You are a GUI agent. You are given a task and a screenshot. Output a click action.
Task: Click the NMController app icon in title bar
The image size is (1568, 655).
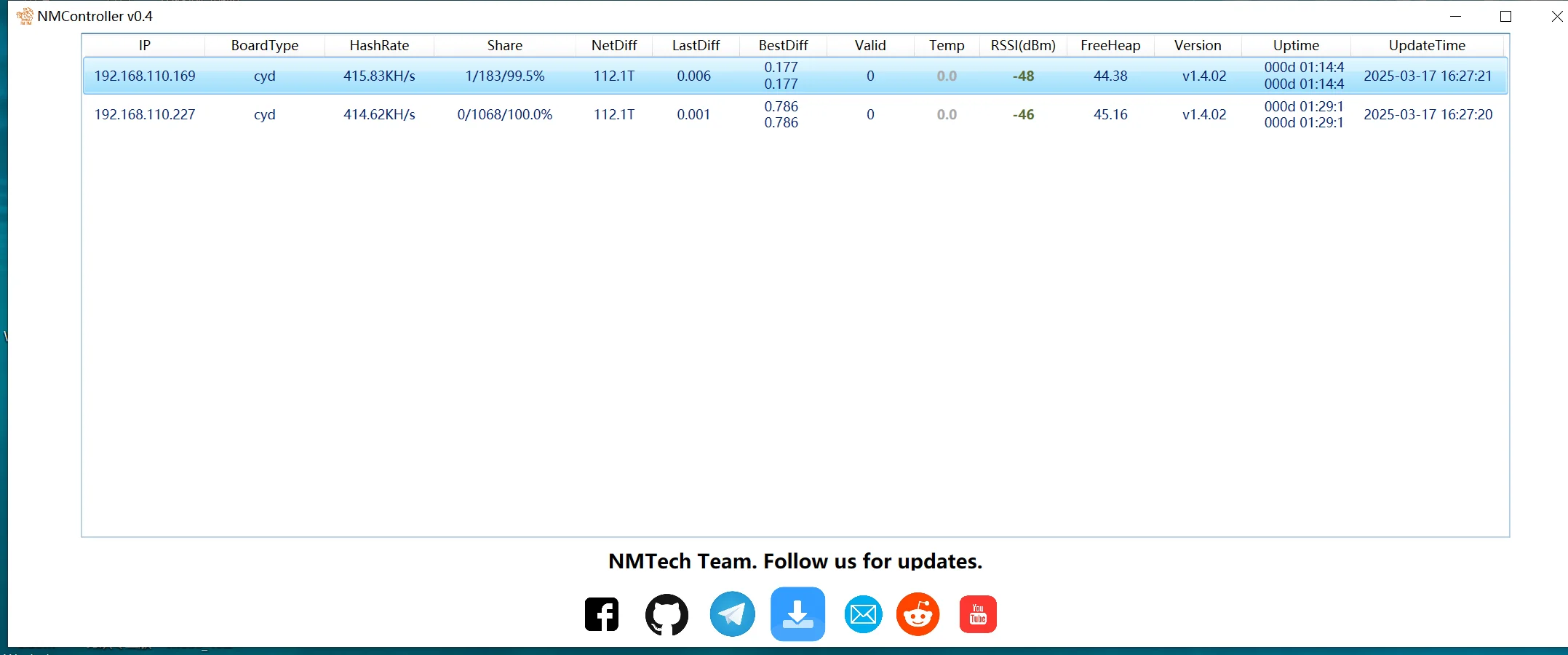25,16
